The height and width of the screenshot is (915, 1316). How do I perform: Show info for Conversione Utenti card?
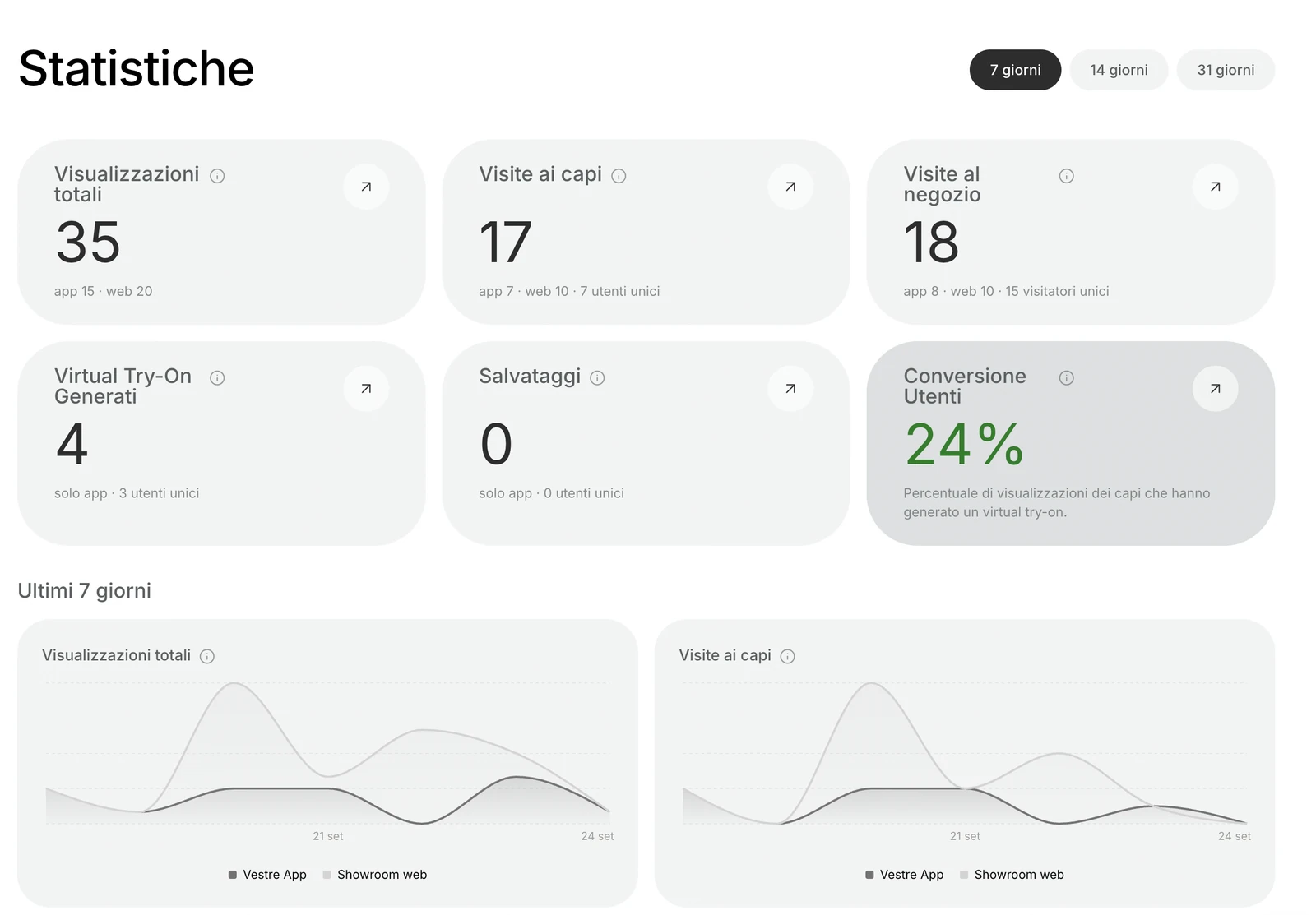pyautogui.click(x=1066, y=378)
